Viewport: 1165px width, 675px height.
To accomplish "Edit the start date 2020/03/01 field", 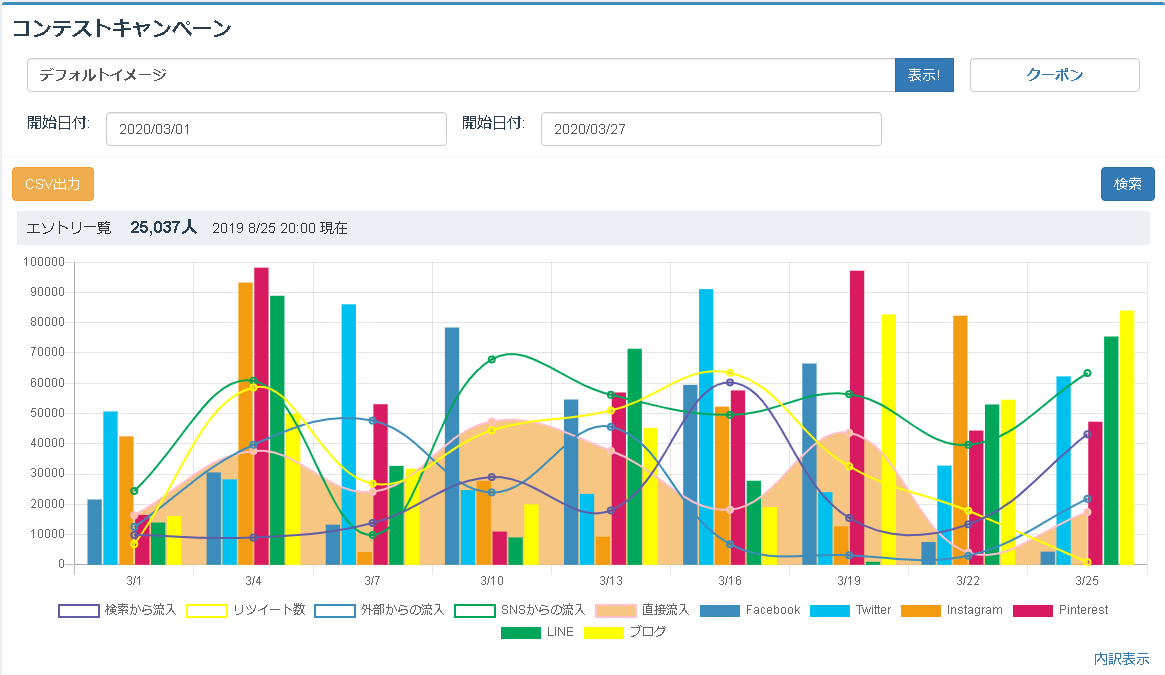I will pyautogui.click(x=276, y=129).
